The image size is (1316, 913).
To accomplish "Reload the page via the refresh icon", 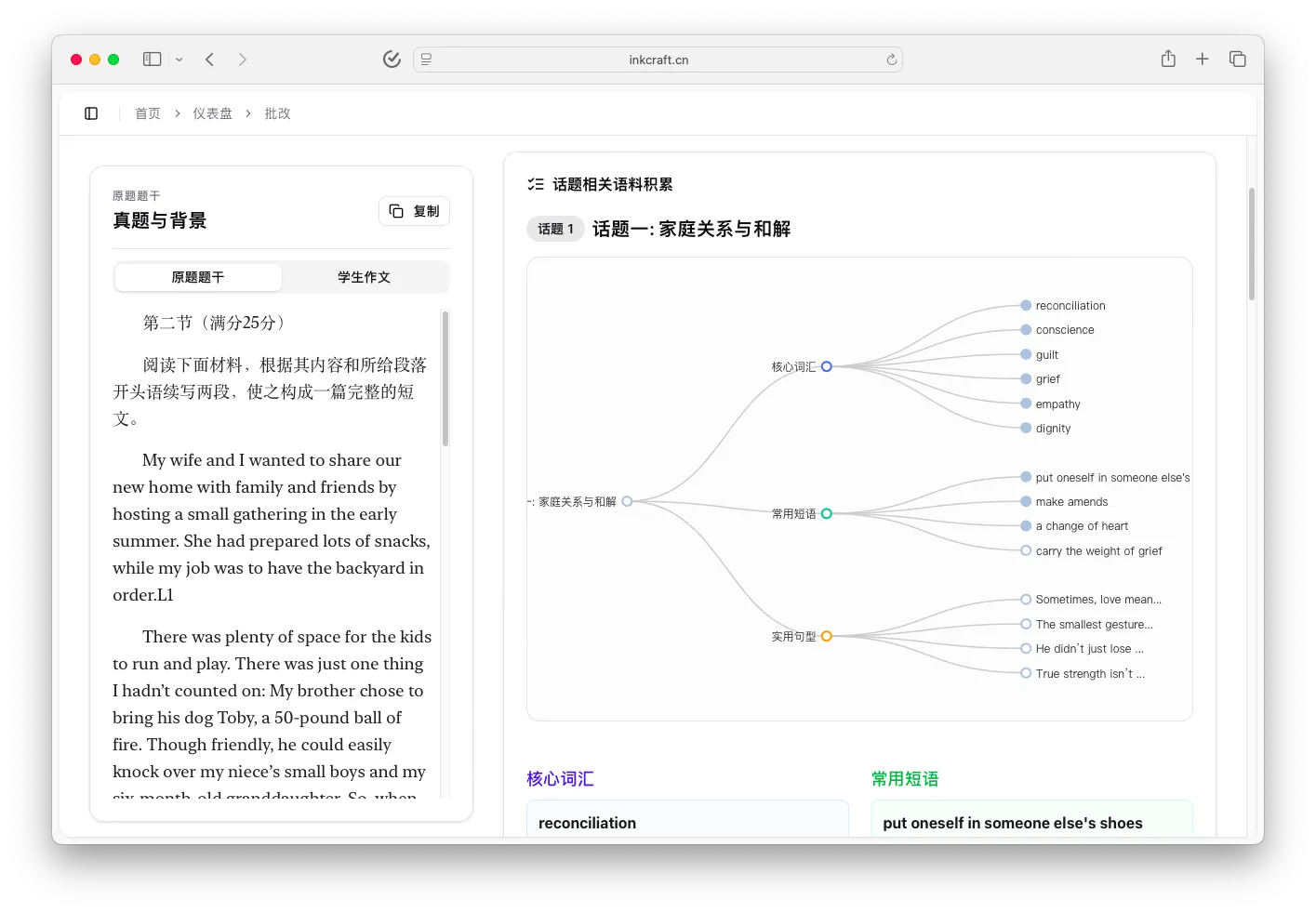I will pyautogui.click(x=890, y=59).
